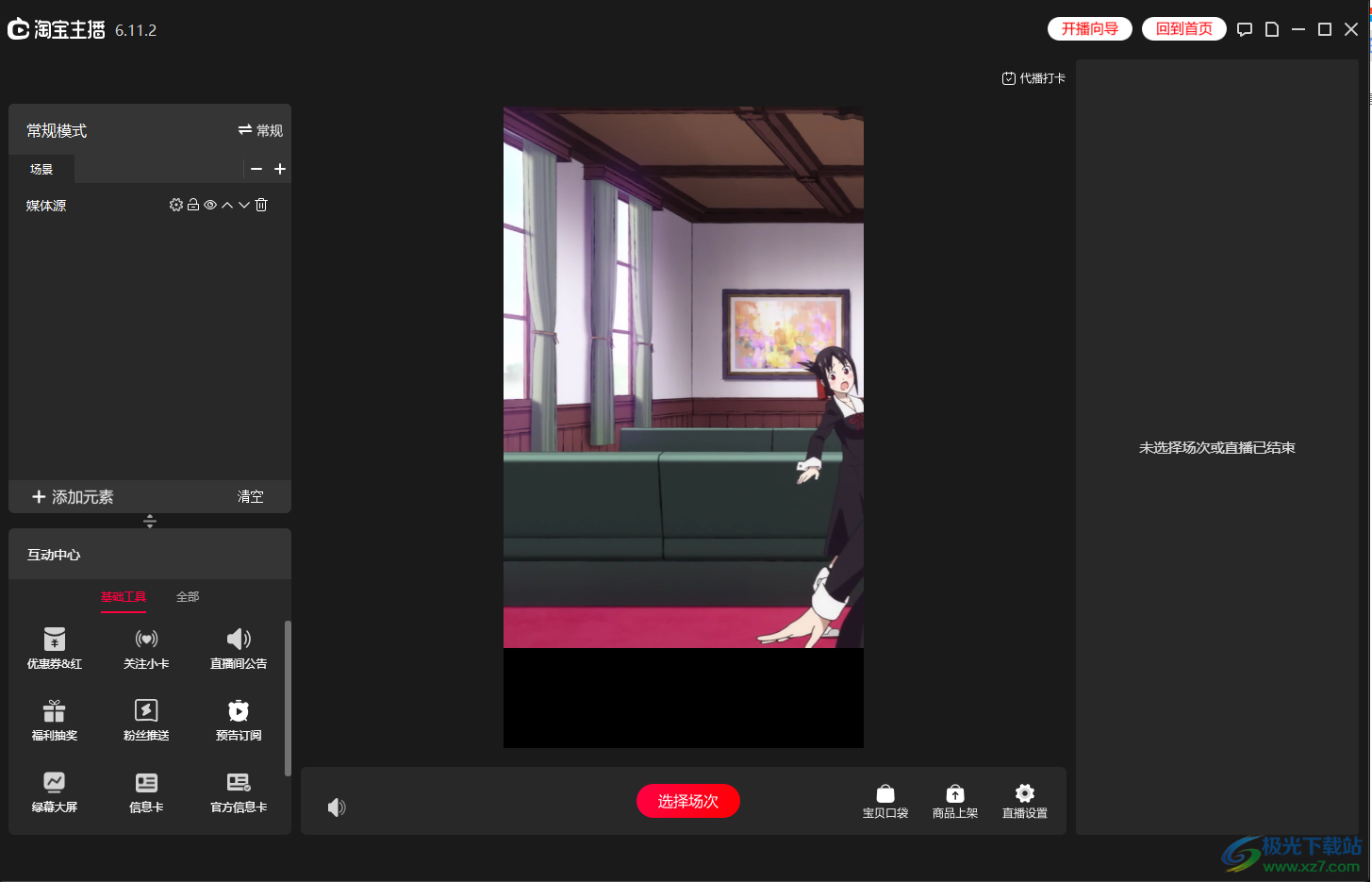Image resolution: width=1372 pixels, height=882 pixels.
Task: Switch to 基础工具 tab
Action: pos(124,597)
